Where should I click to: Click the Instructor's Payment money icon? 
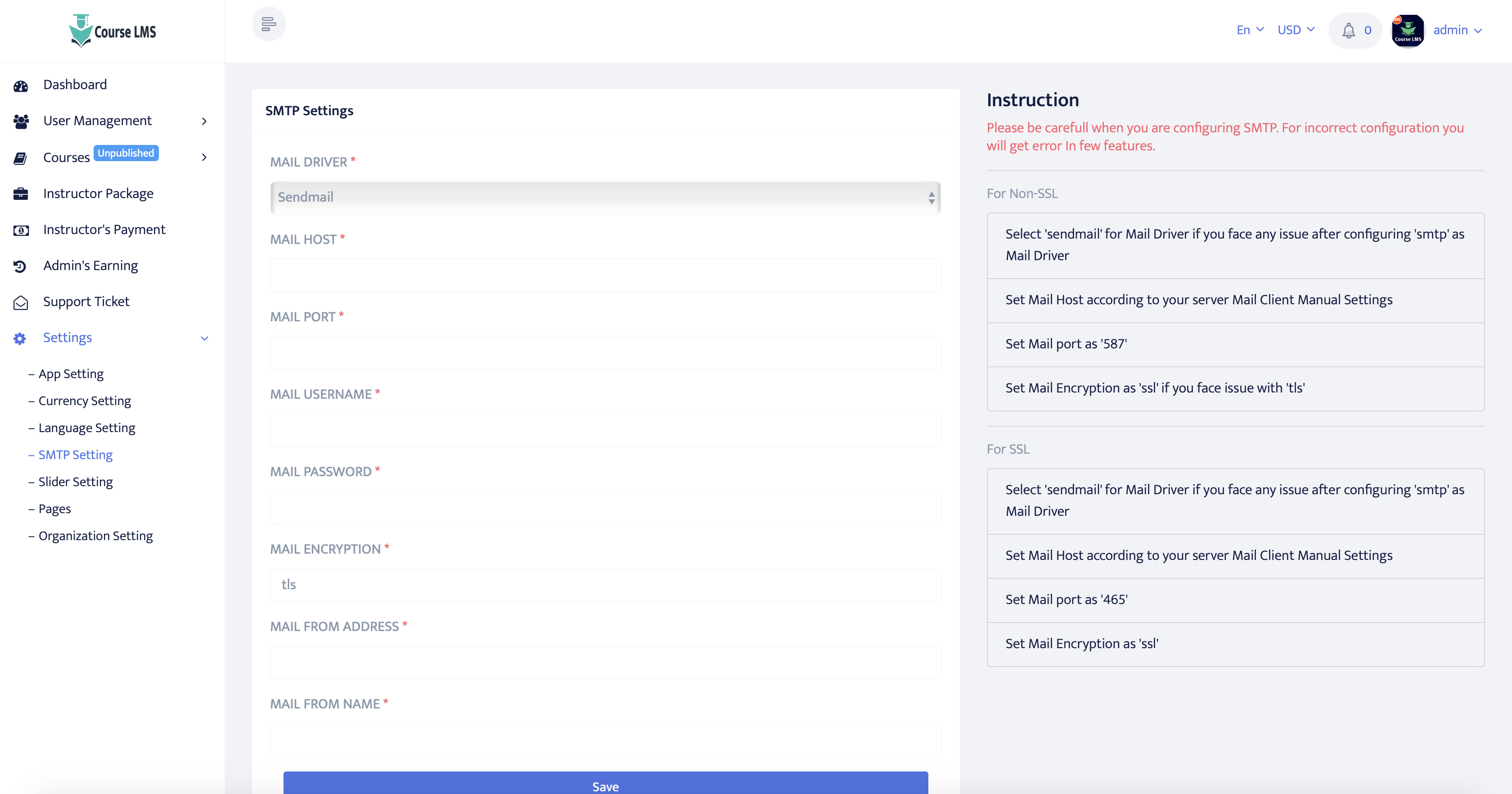(x=21, y=230)
